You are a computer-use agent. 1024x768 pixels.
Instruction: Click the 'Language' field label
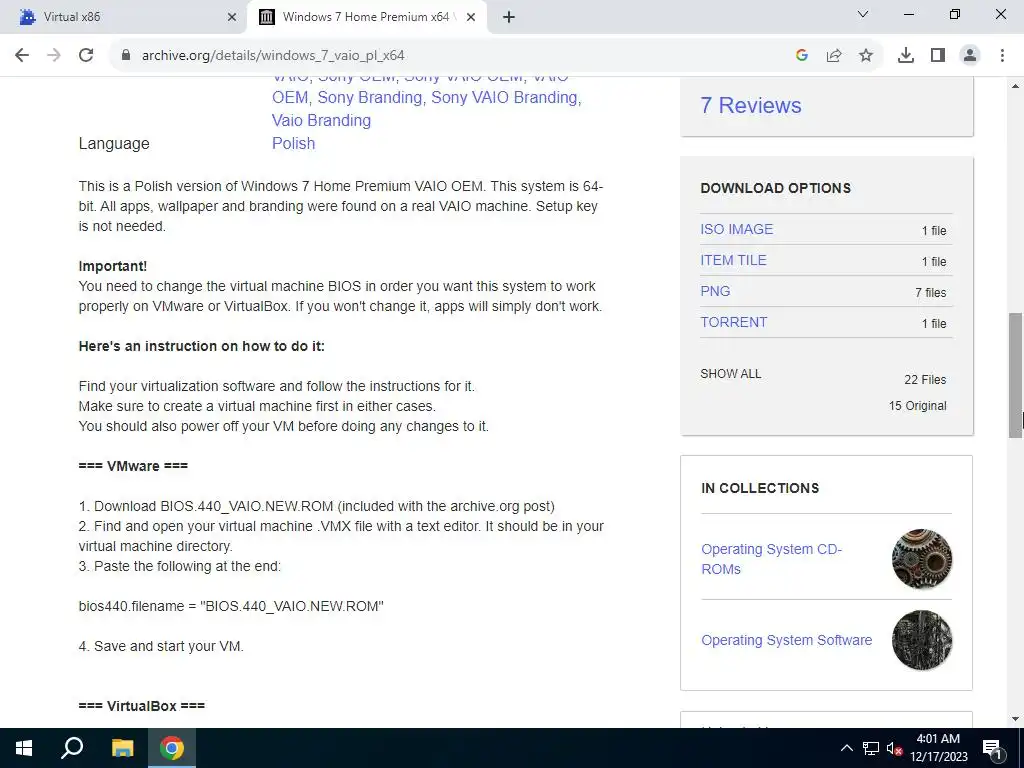[x=114, y=144]
